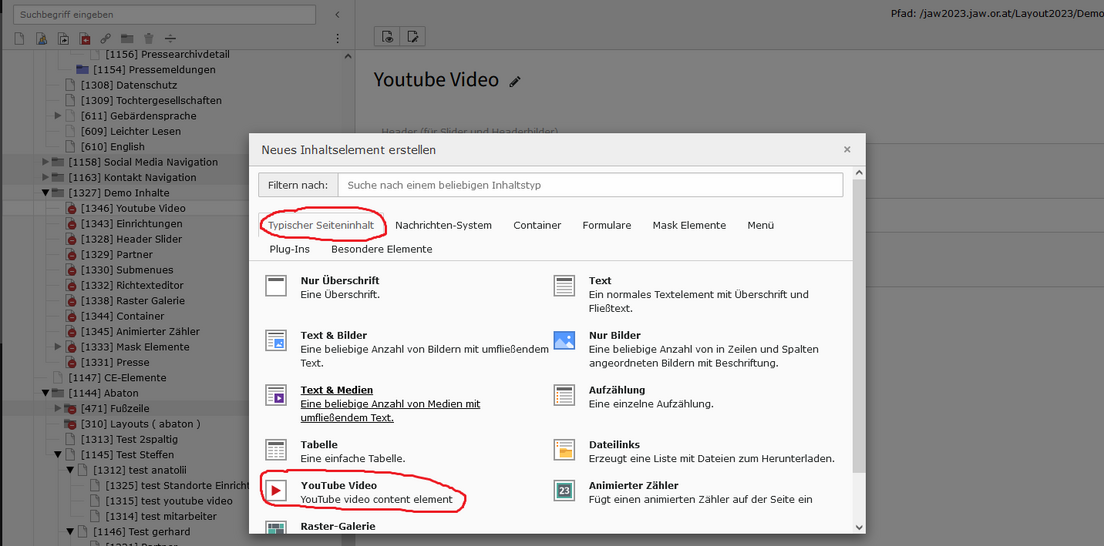Open the edit page properties icon button

(x=413, y=37)
